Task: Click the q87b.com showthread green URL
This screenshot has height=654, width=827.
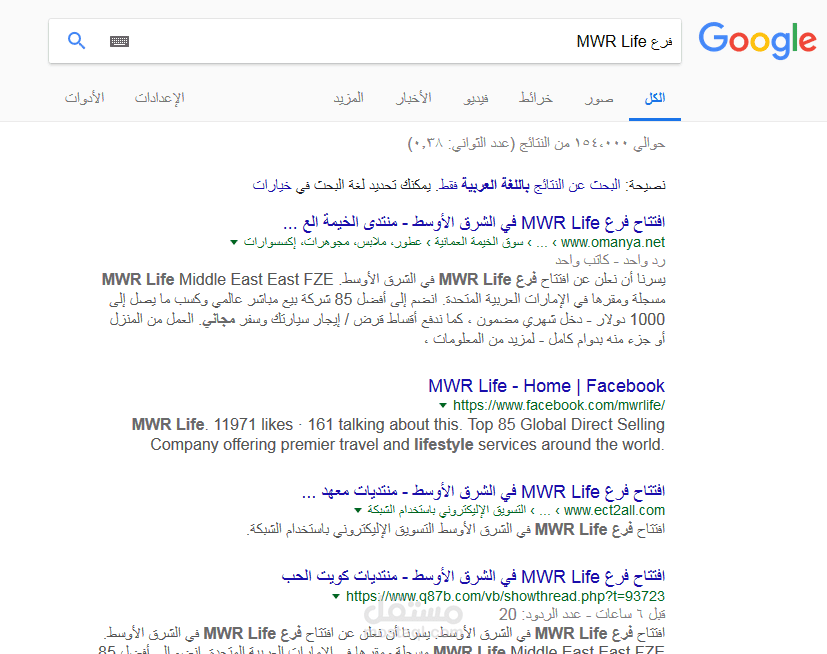Action: click(x=505, y=596)
